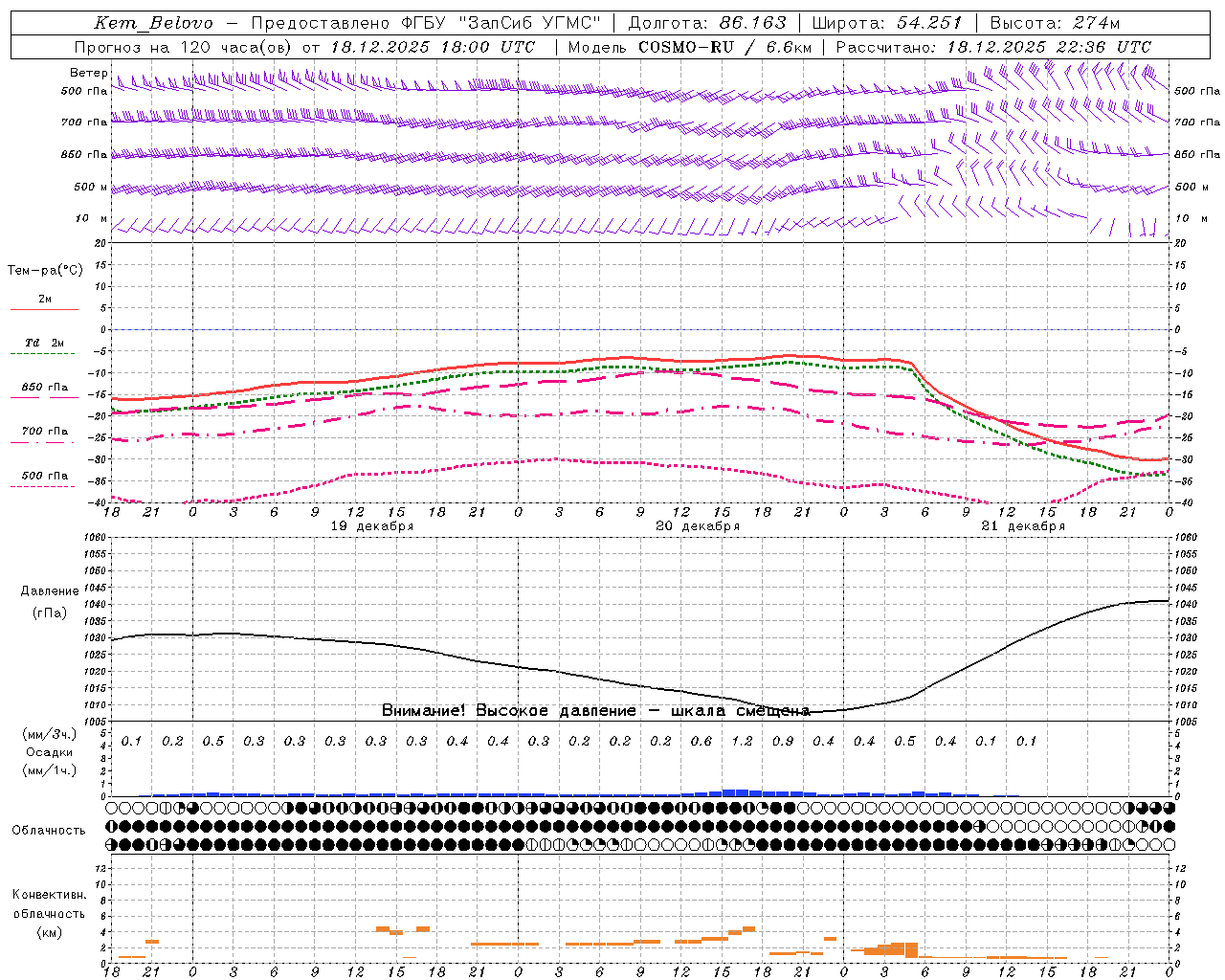
Task: Select the text 'Долгота: 86.163'
Action: (x=707, y=23)
